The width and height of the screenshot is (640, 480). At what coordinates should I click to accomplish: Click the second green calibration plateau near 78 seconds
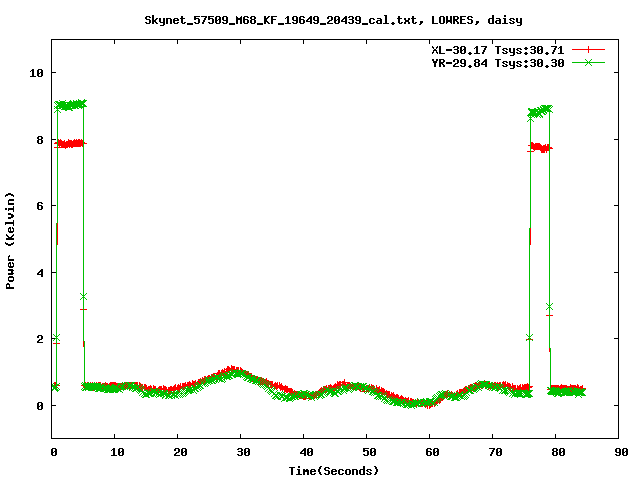click(540, 111)
